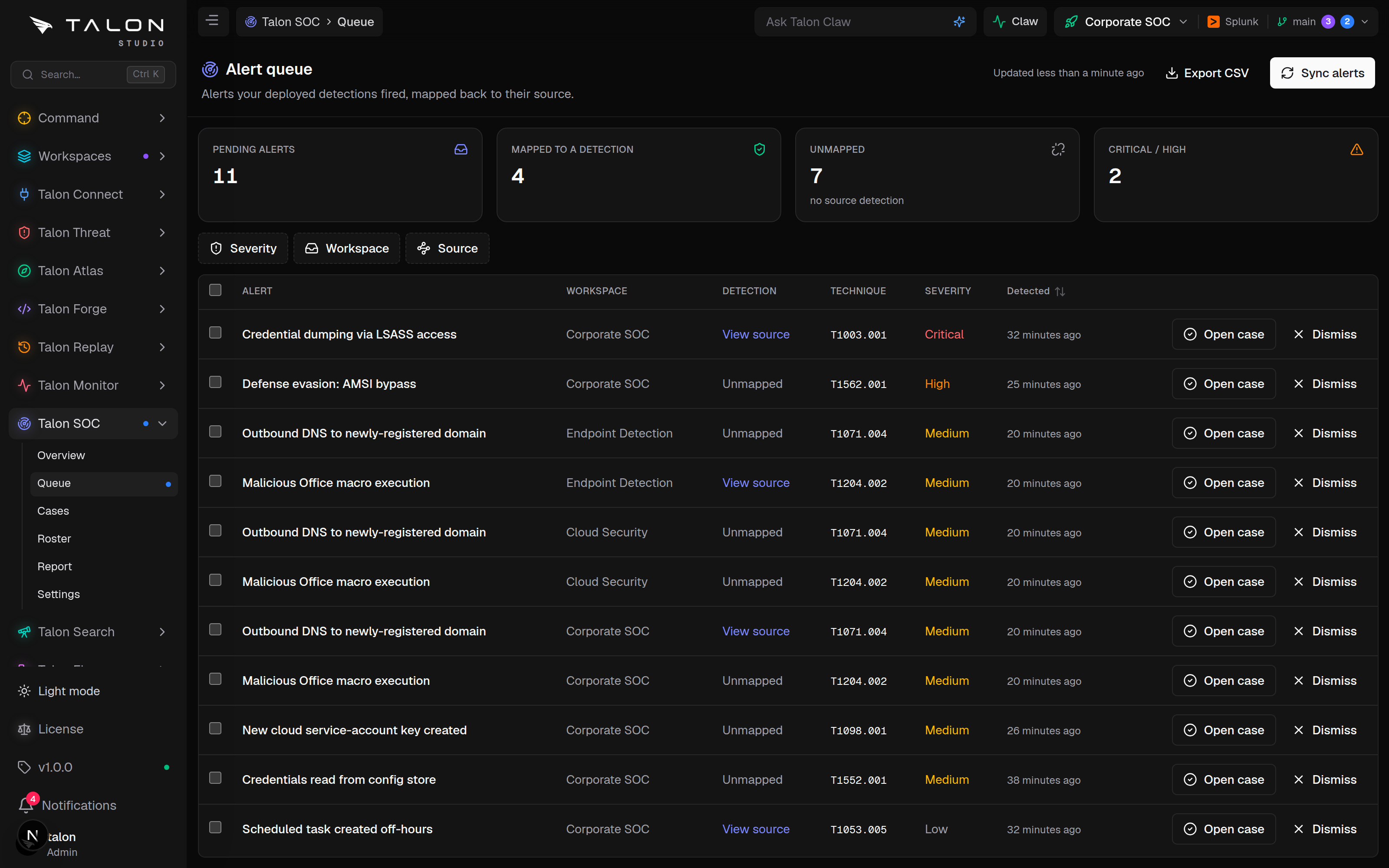Open the Roster page

click(x=54, y=539)
